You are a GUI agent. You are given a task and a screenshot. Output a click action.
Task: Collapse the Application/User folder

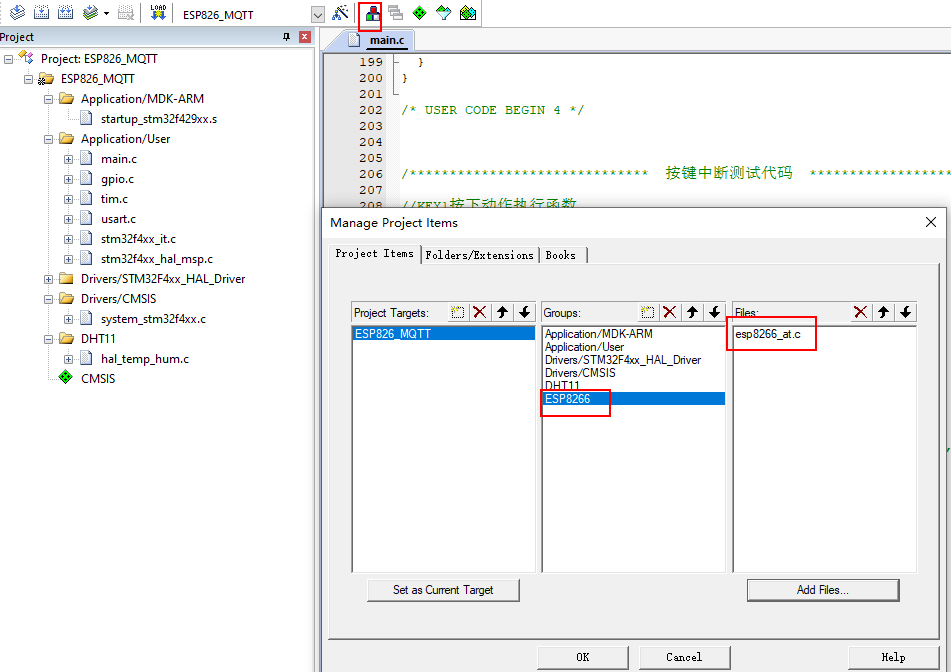coord(49,139)
